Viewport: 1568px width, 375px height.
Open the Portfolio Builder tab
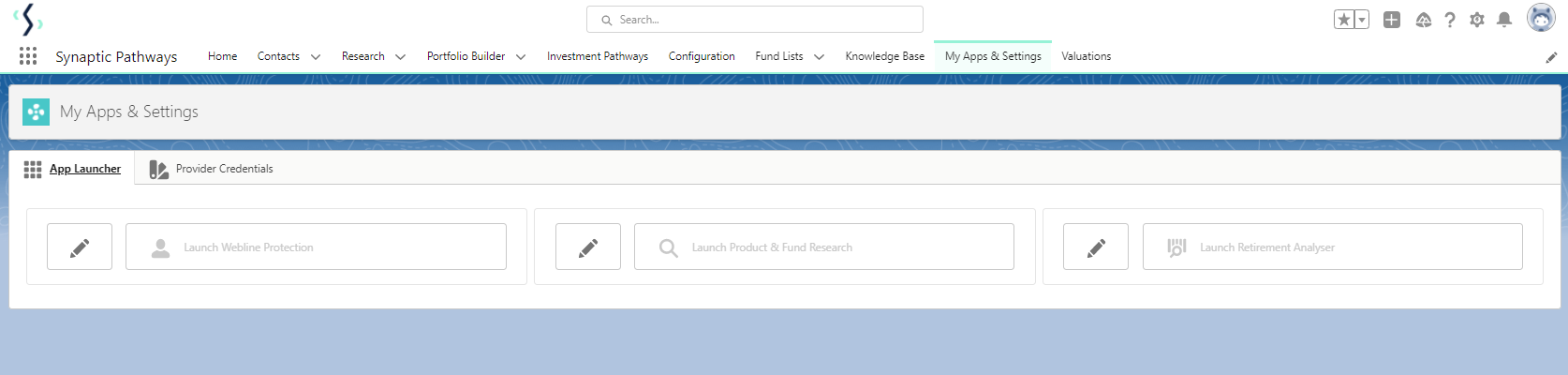[466, 56]
